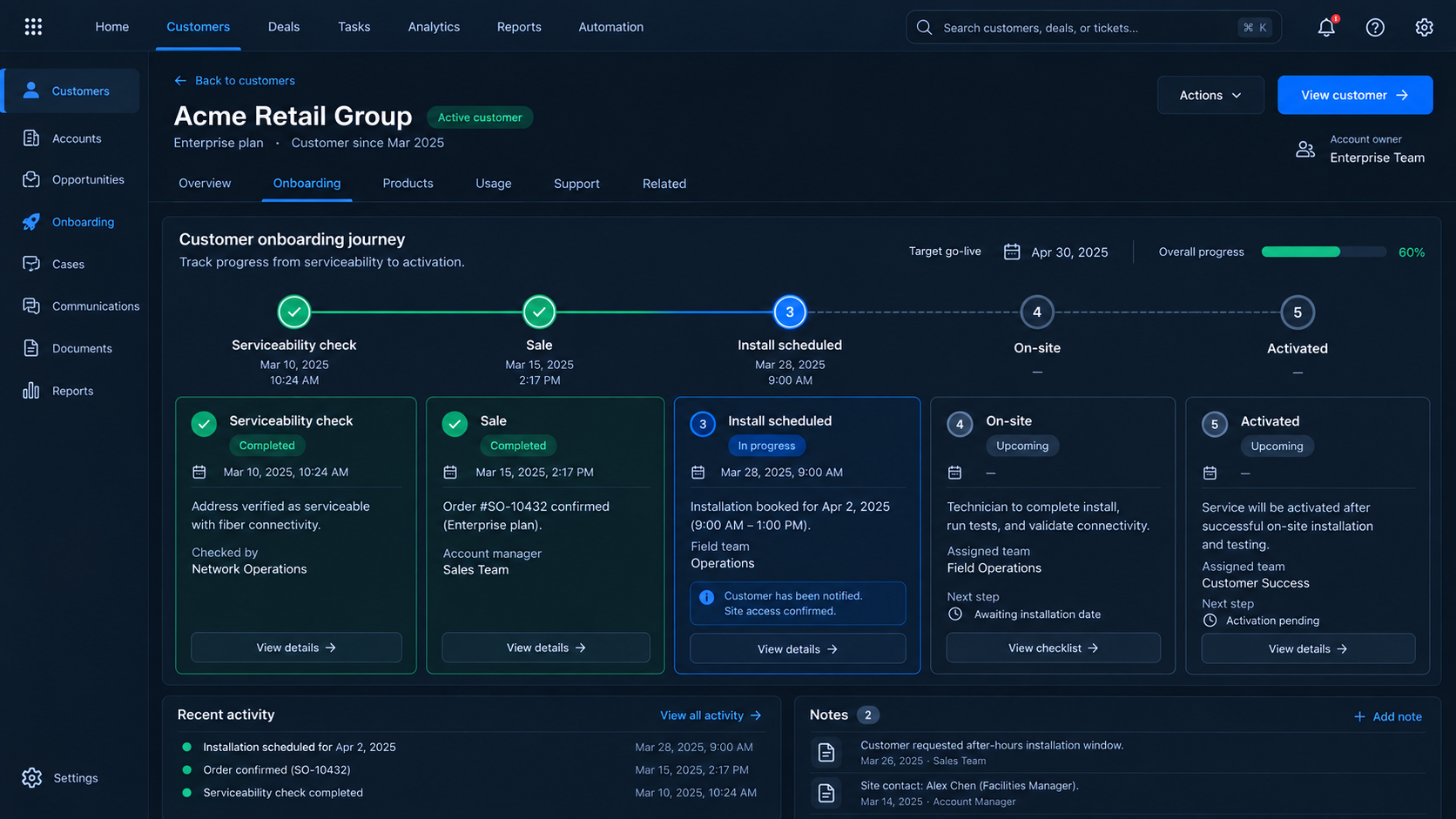Open View all activity link
Image resolution: width=1456 pixels, height=819 pixels.
click(711, 715)
